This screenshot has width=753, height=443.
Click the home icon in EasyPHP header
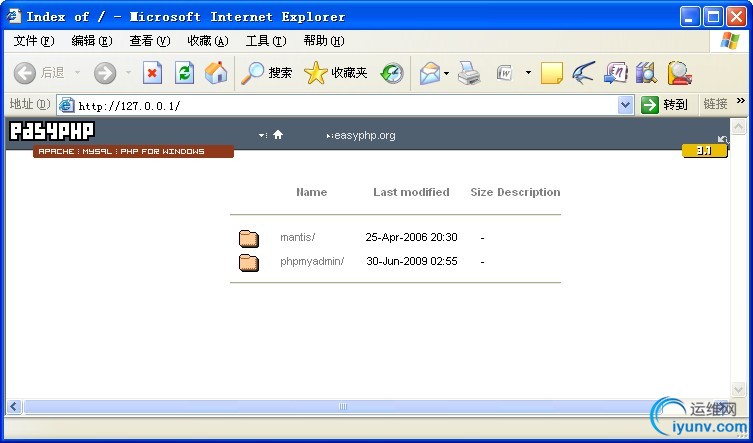(x=278, y=135)
